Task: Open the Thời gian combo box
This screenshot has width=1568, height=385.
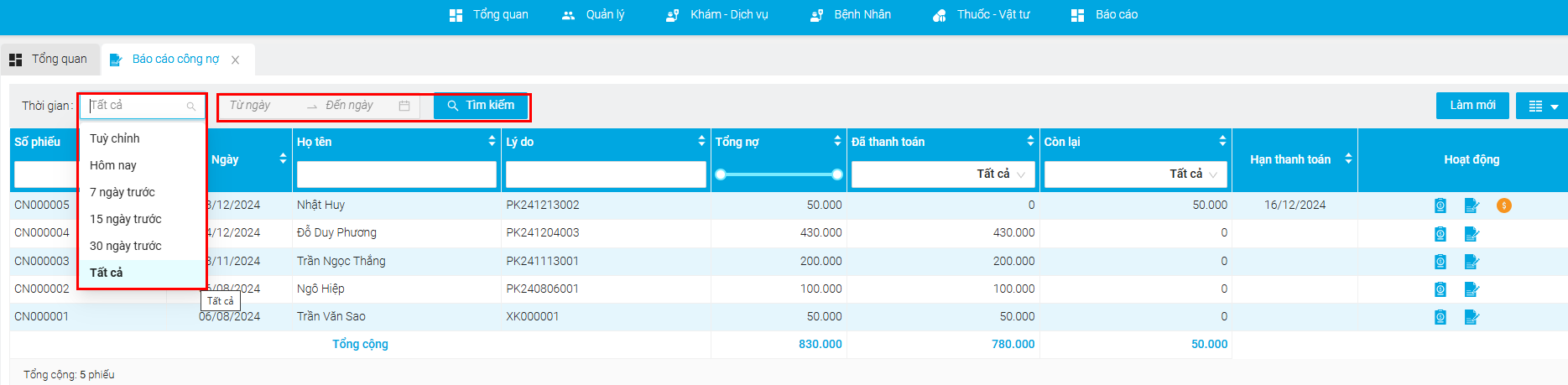Action: click(142, 106)
